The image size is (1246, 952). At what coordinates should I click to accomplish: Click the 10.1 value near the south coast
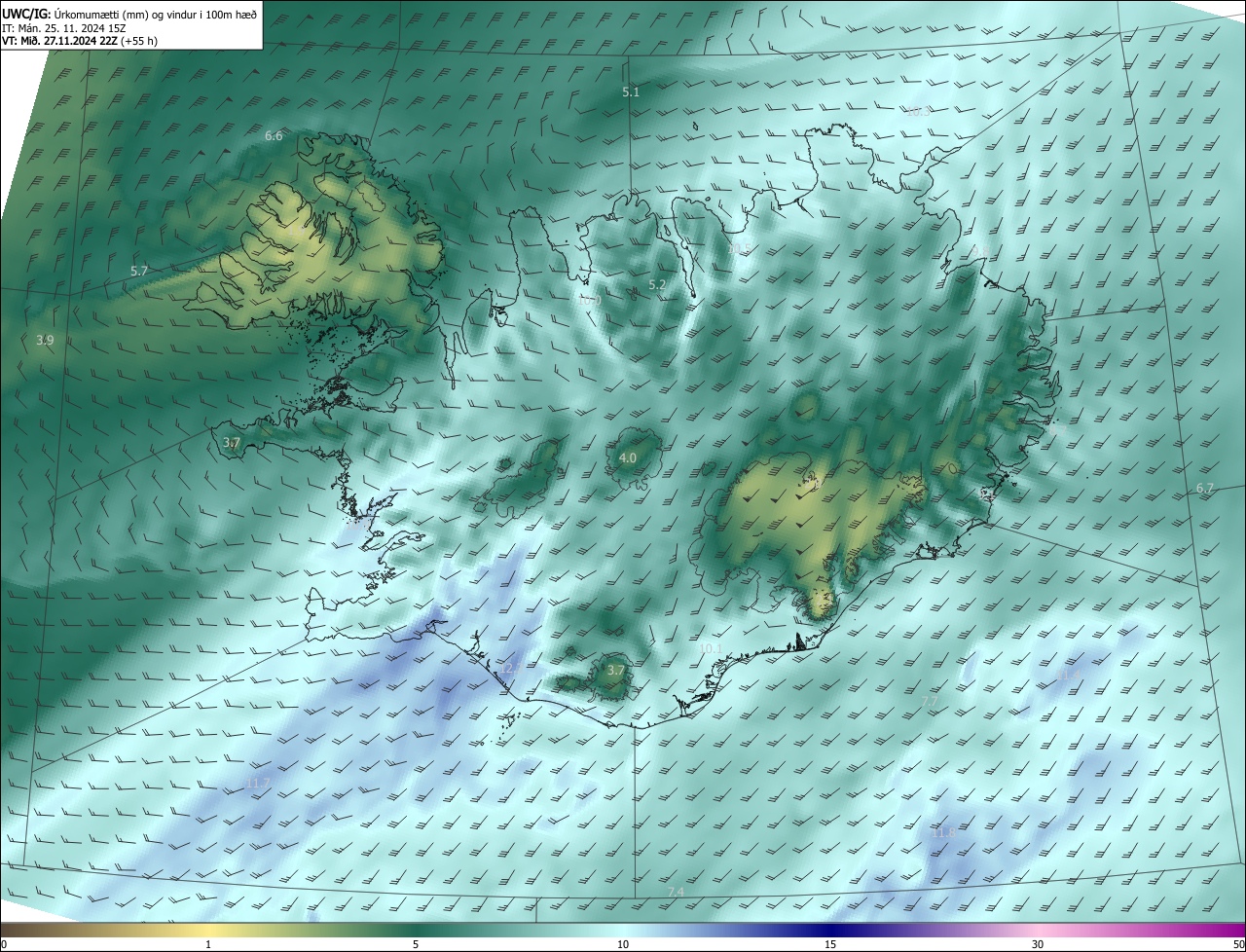(x=711, y=648)
